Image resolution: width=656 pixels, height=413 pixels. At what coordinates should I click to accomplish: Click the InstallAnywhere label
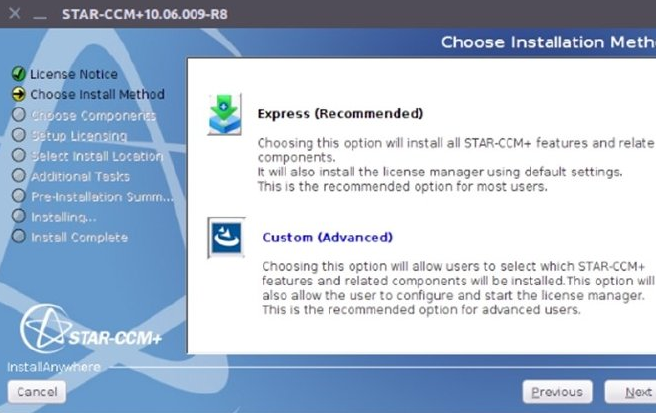pyautogui.click(x=54, y=367)
